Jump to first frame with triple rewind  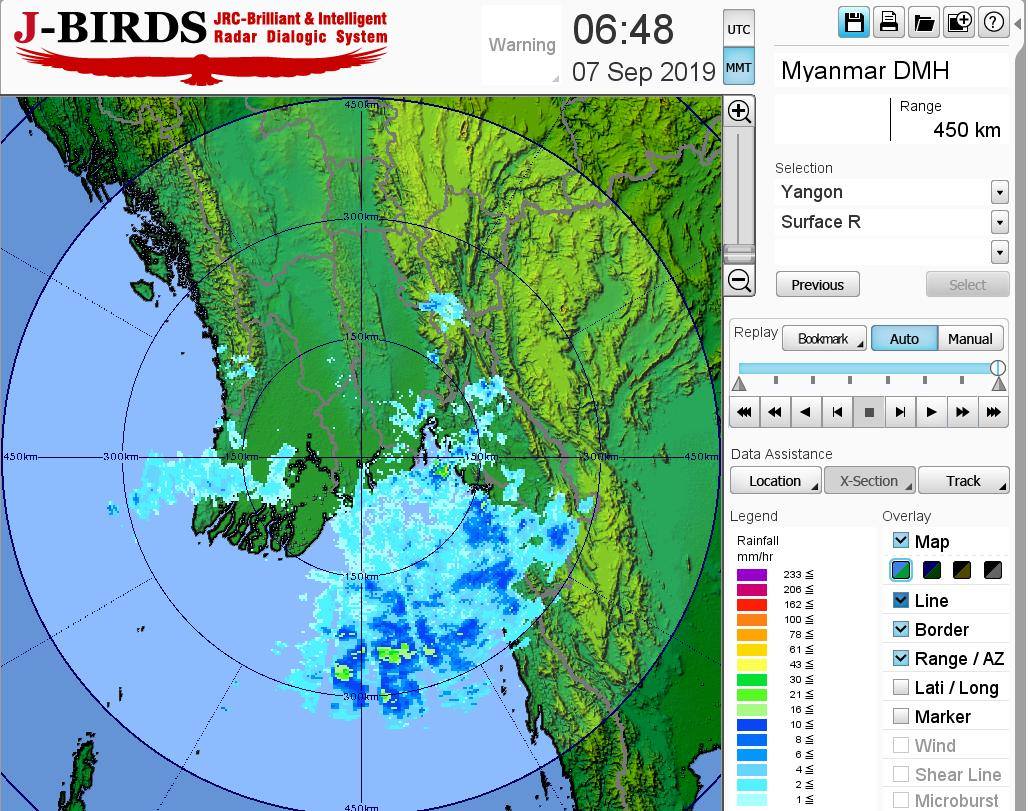(x=744, y=412)
